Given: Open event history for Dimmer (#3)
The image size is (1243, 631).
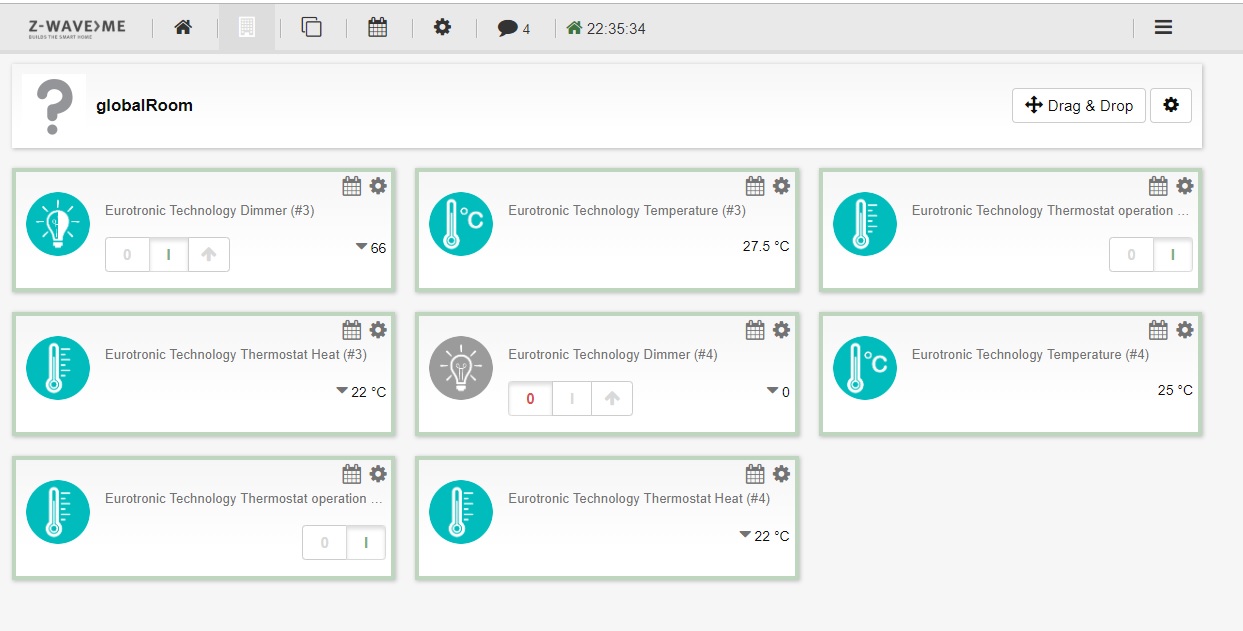Looking at the screenshot, I should click(x=352, y=186).
